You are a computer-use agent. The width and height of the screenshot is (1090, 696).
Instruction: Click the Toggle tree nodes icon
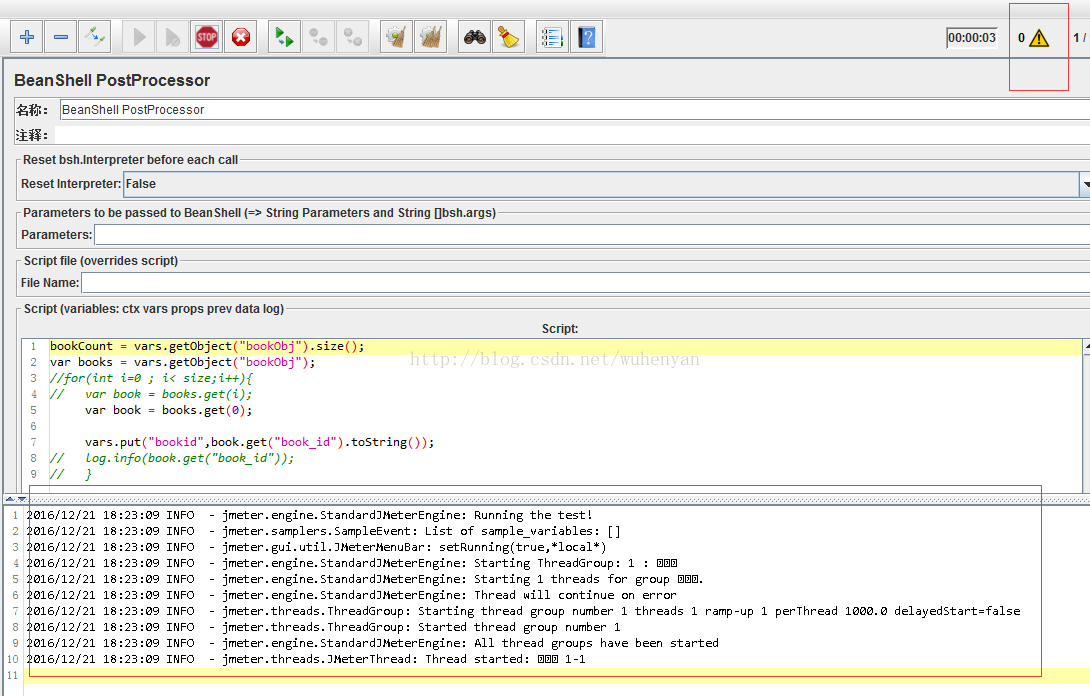(95, 37)
